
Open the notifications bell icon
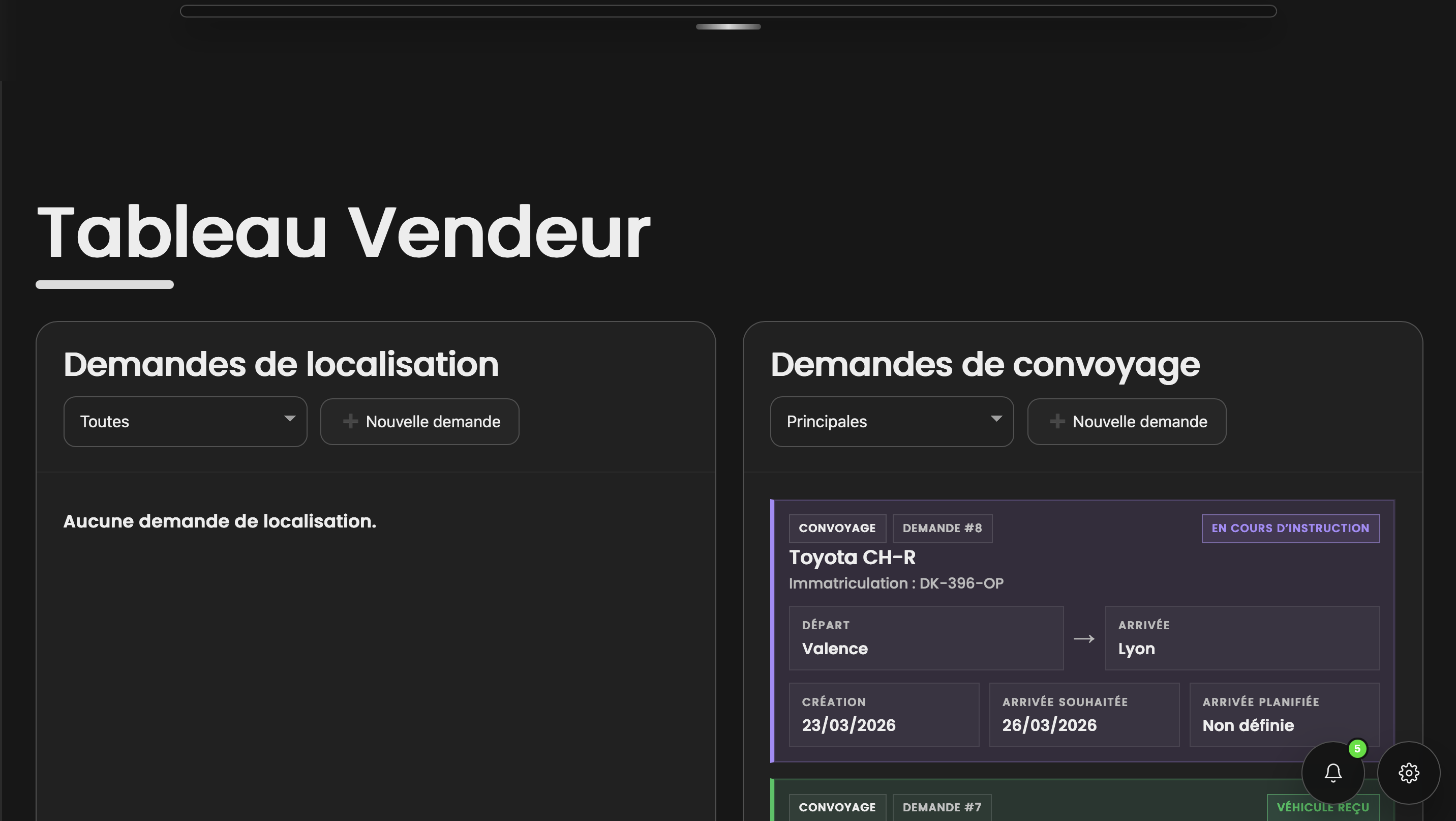tap(1333, 772)
